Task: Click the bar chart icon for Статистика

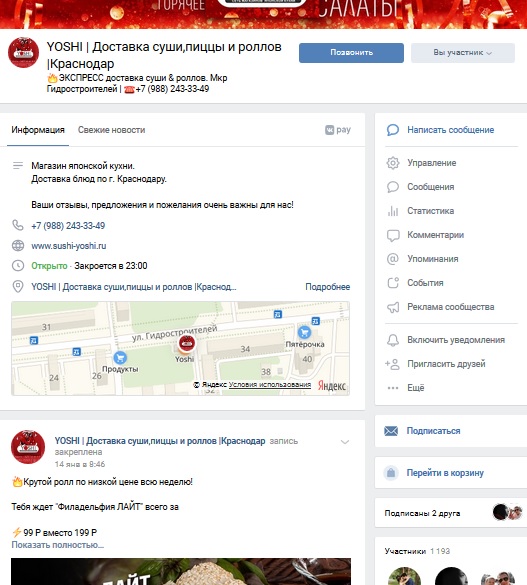Action: (x=393, y=211)
